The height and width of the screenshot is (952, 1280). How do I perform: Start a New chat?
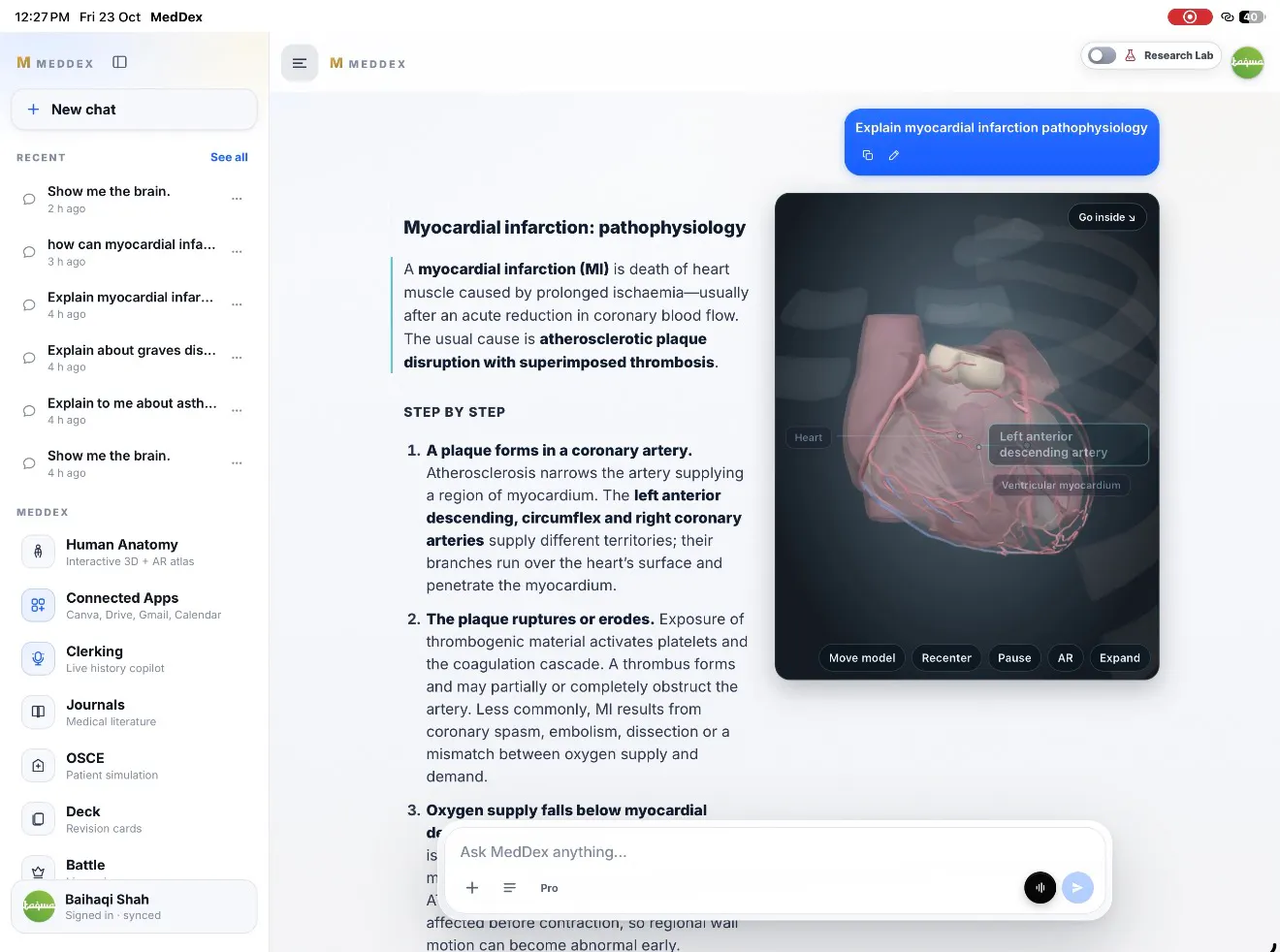click(x=134, y=110)
